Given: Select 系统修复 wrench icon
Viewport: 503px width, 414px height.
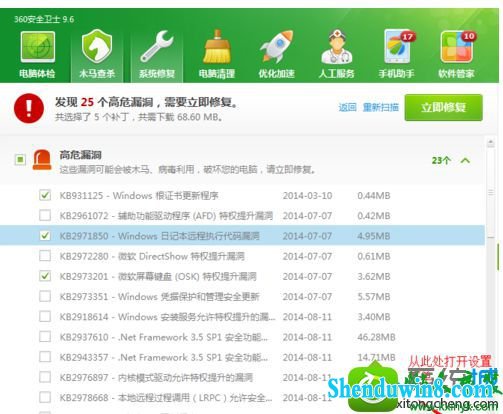Looking at the screenshot, I should coord(157,46).
